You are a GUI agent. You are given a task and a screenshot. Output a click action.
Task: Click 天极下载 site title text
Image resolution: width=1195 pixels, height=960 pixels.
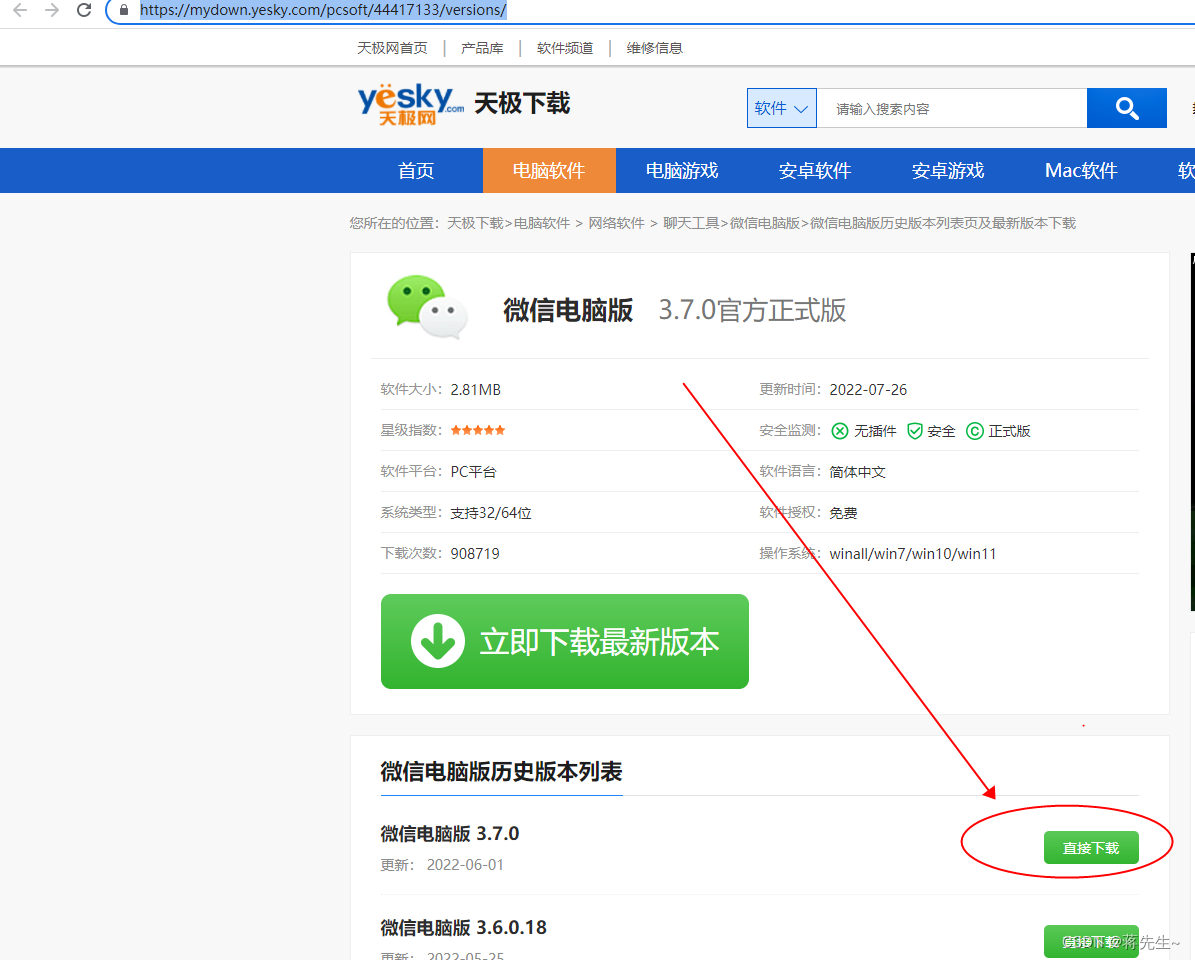[x=522, y=104]
